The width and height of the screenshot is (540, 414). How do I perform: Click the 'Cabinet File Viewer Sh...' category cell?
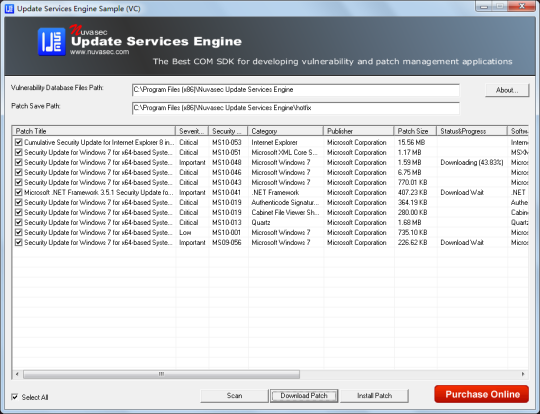pos(285,212)
